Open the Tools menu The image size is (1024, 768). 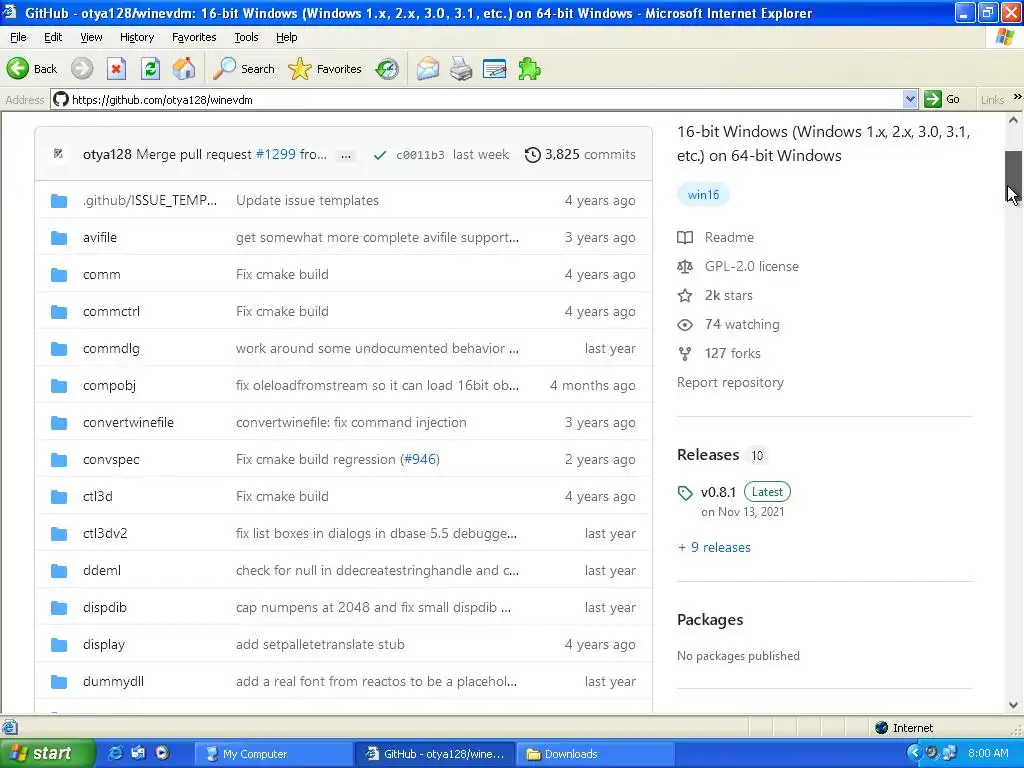pos(246,37)
